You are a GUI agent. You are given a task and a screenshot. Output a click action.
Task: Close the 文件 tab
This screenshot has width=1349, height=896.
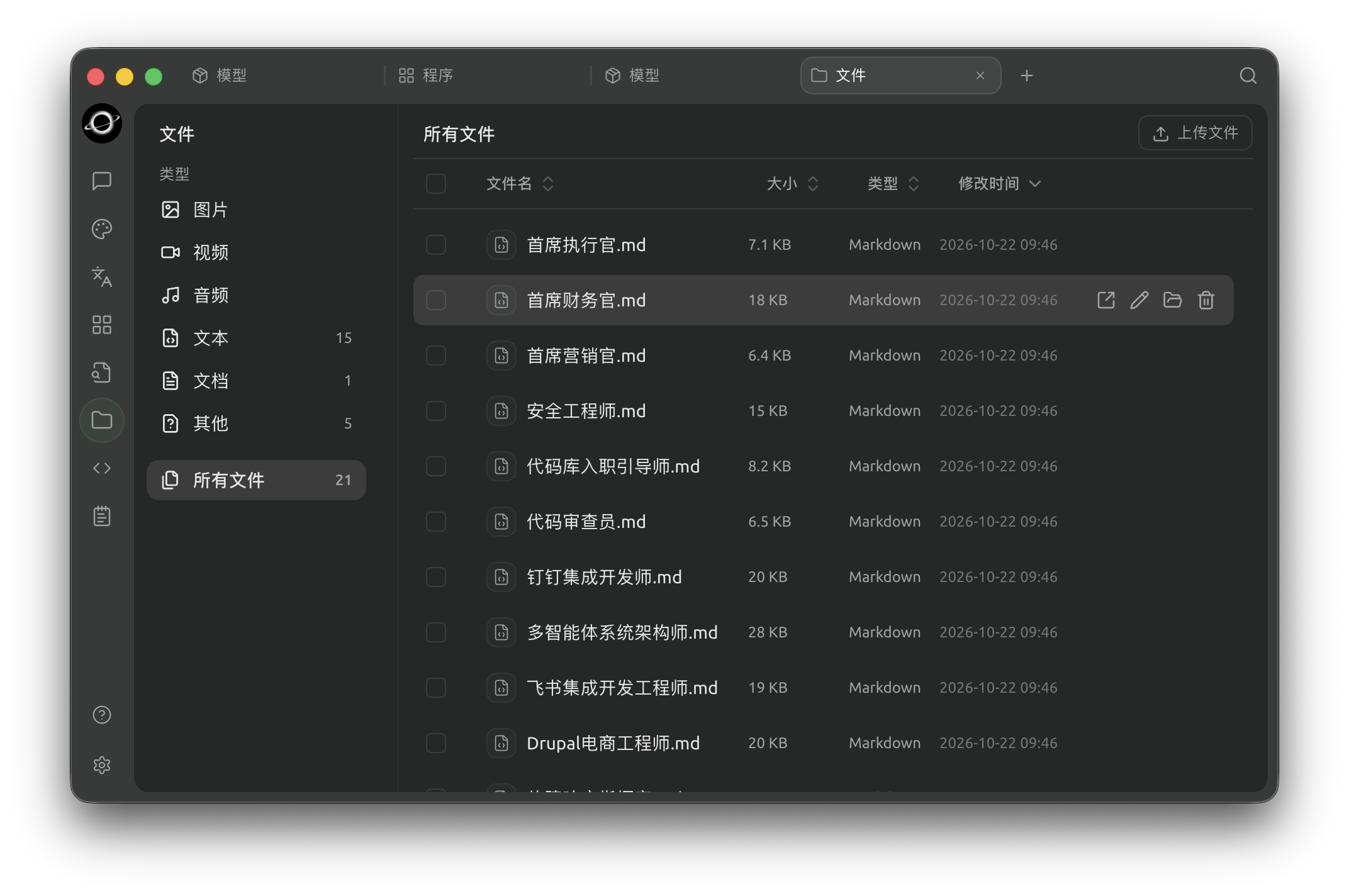pos(980,76)
